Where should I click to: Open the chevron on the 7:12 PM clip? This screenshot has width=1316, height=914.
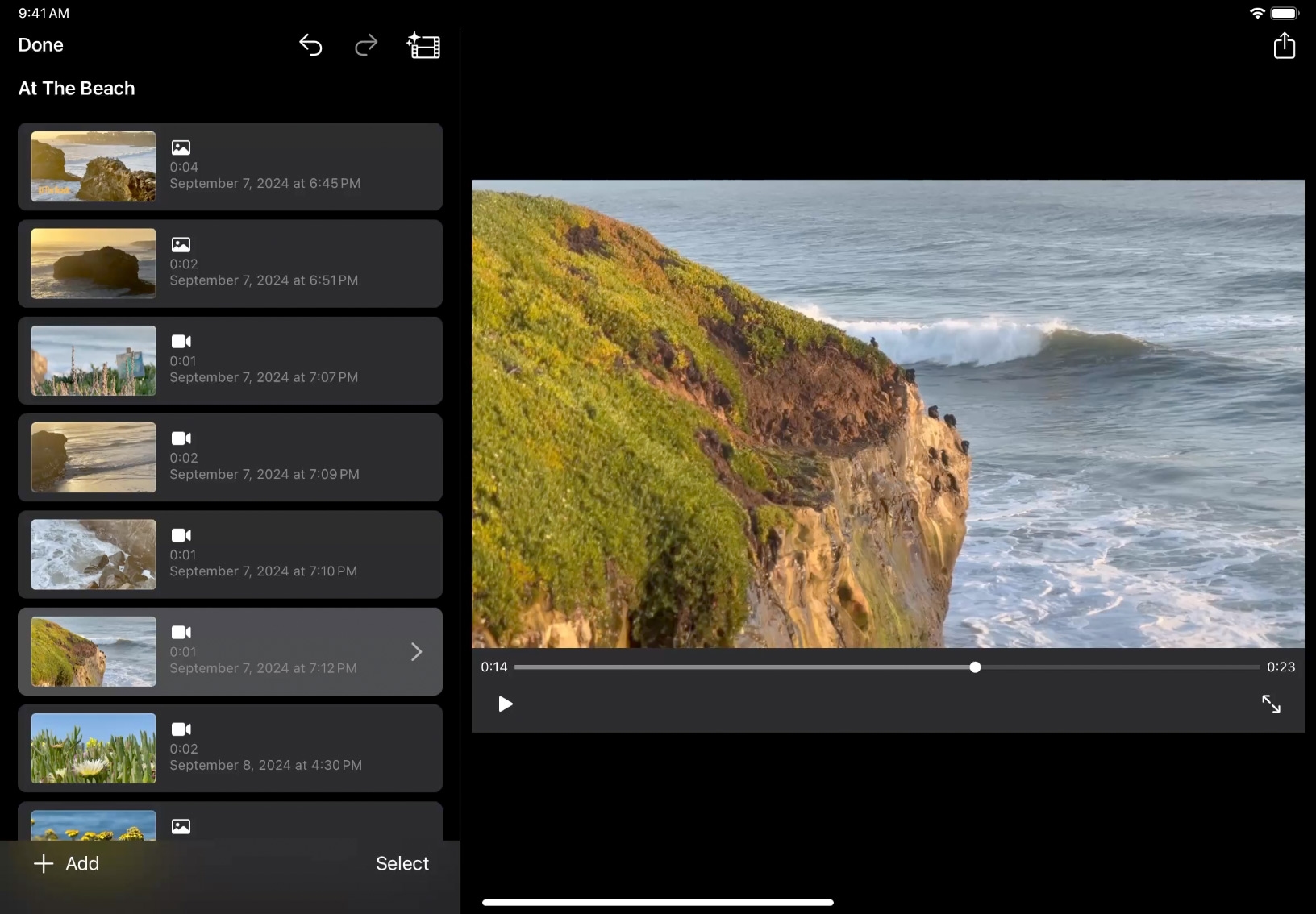pyautogui.click(x=417, y=651)
